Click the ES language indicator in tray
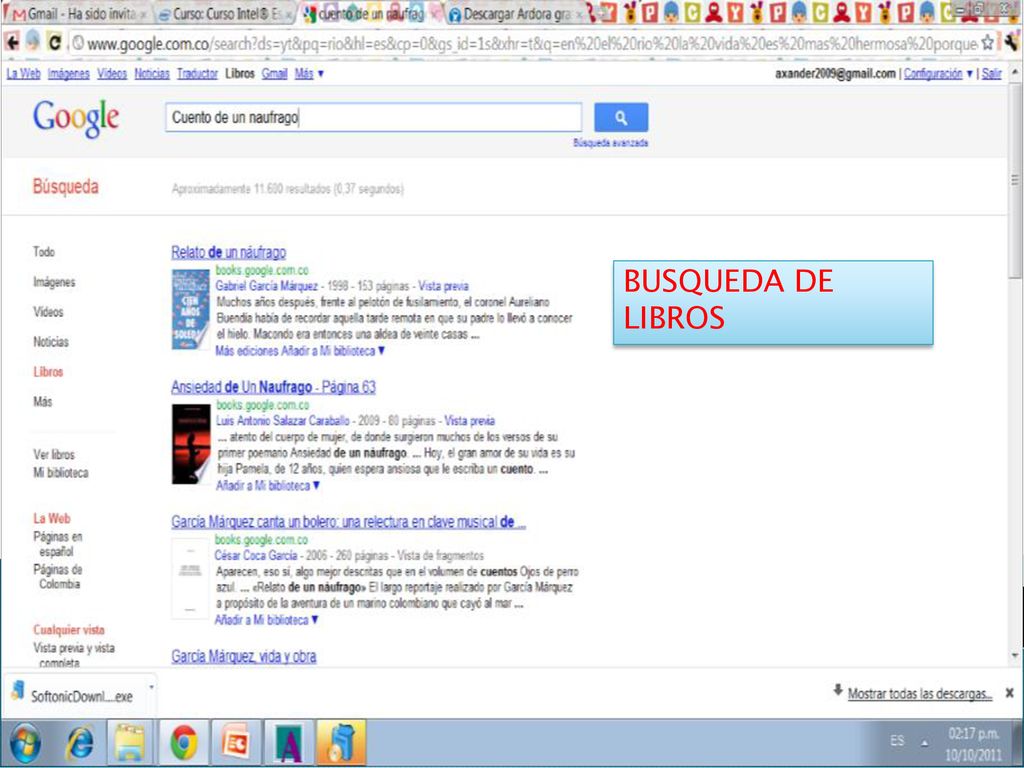This screenshot has height=768, width=1024. coord(897,741)
